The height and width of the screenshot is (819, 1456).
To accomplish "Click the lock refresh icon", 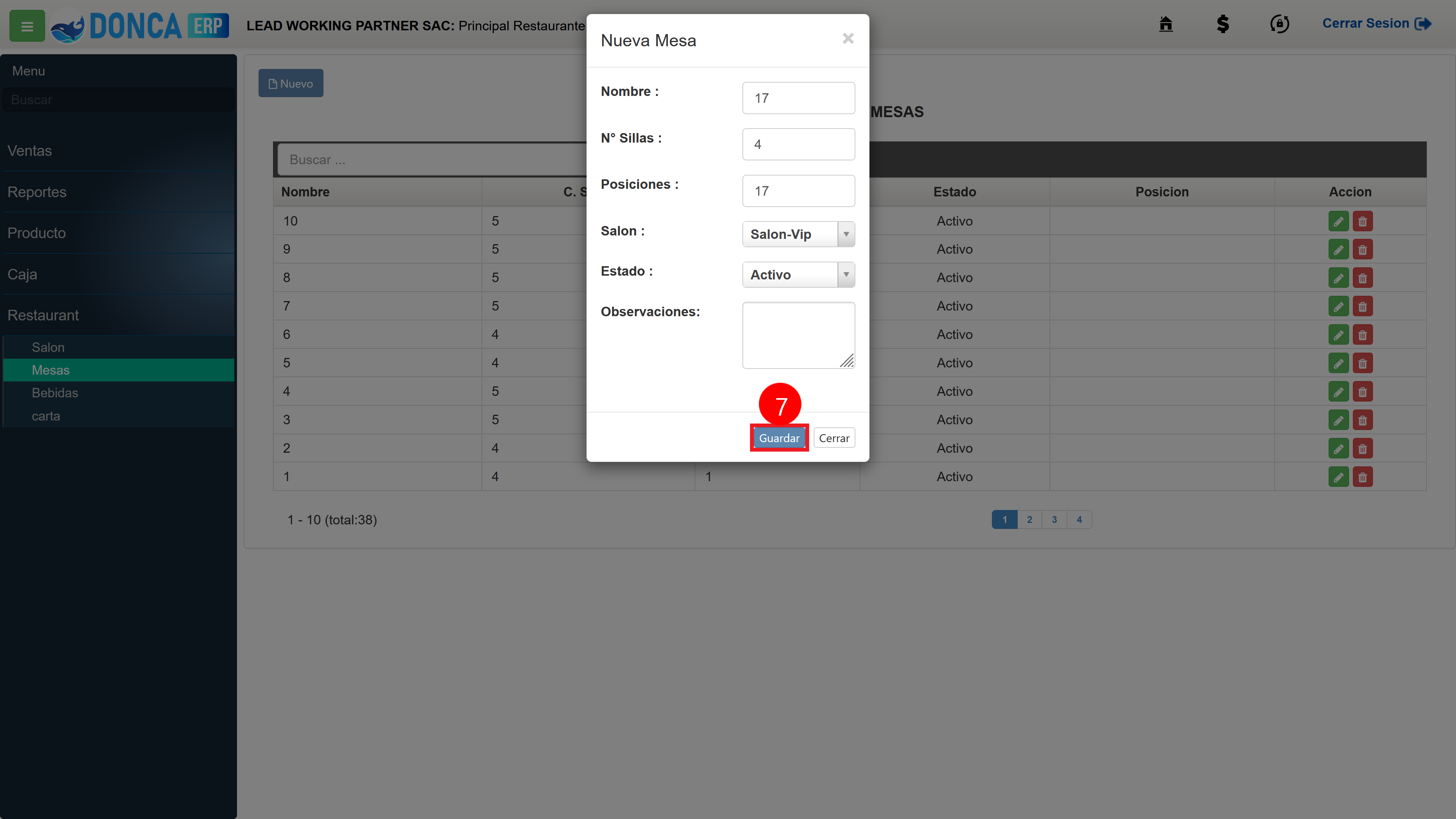I will 1280,24.
